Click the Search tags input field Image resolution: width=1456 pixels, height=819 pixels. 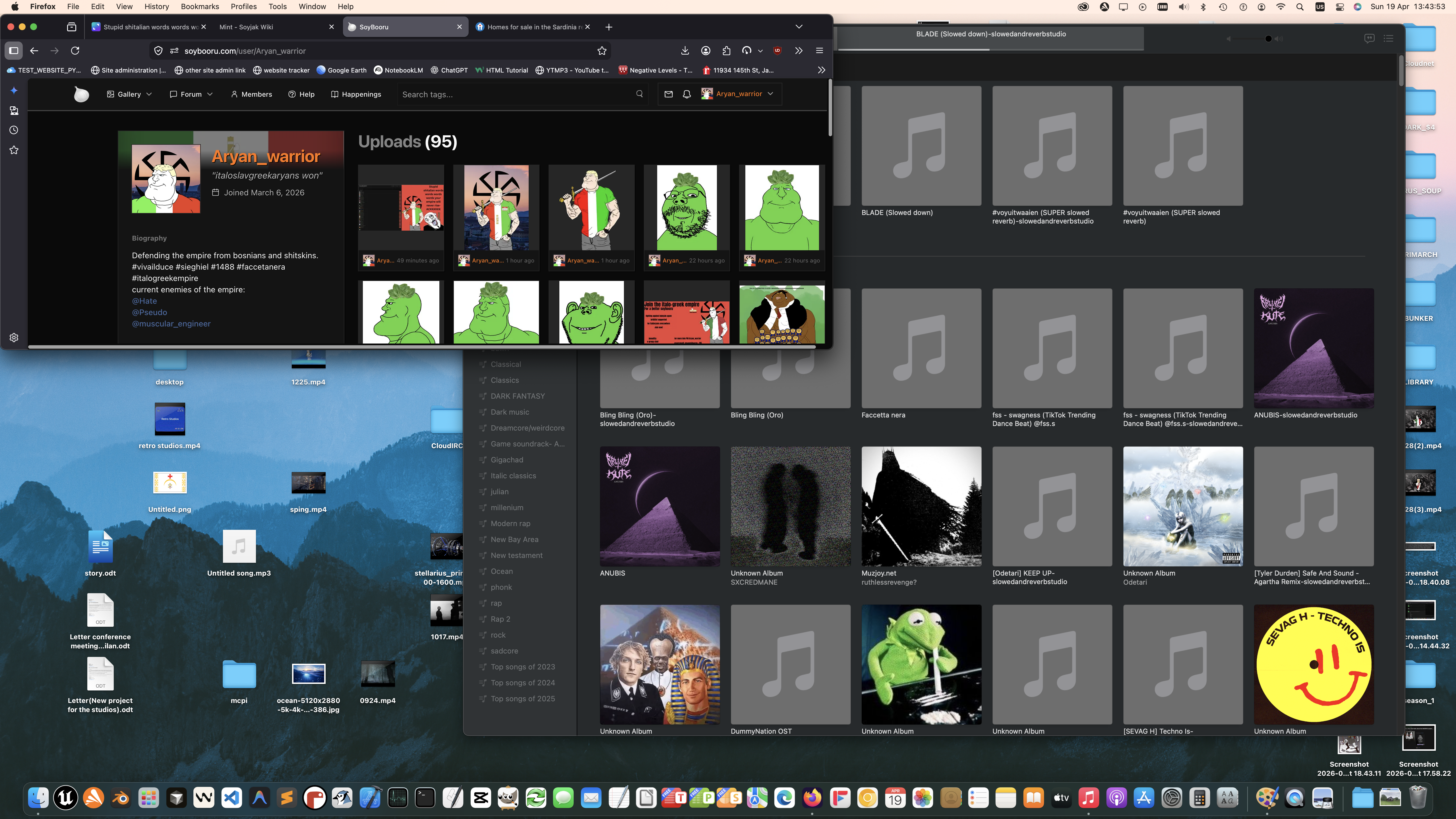tap(517, 94)
